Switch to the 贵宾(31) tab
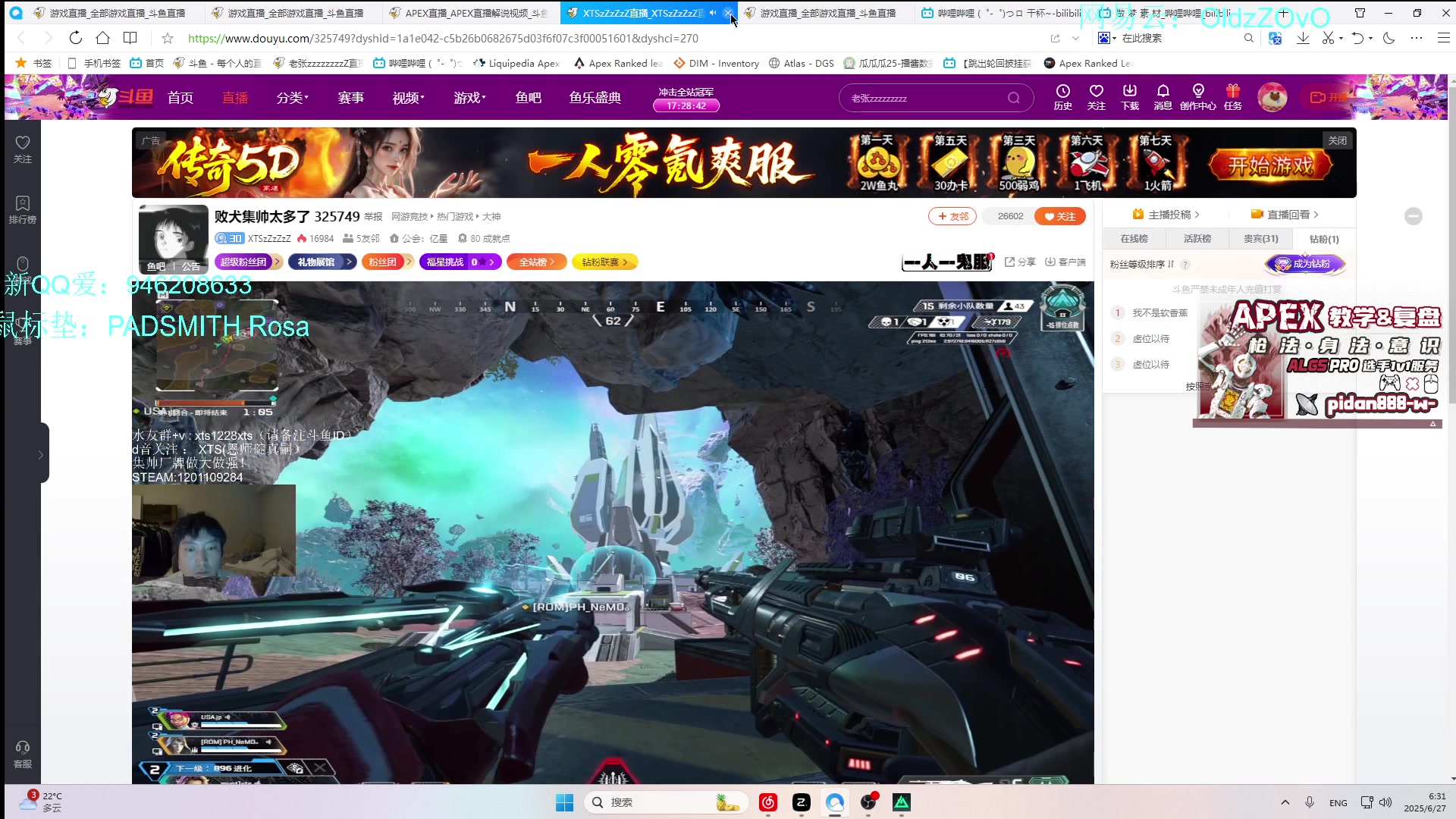Viewport: 1456px width, 819px height. pyautogui.click(x=1260, y=239)
